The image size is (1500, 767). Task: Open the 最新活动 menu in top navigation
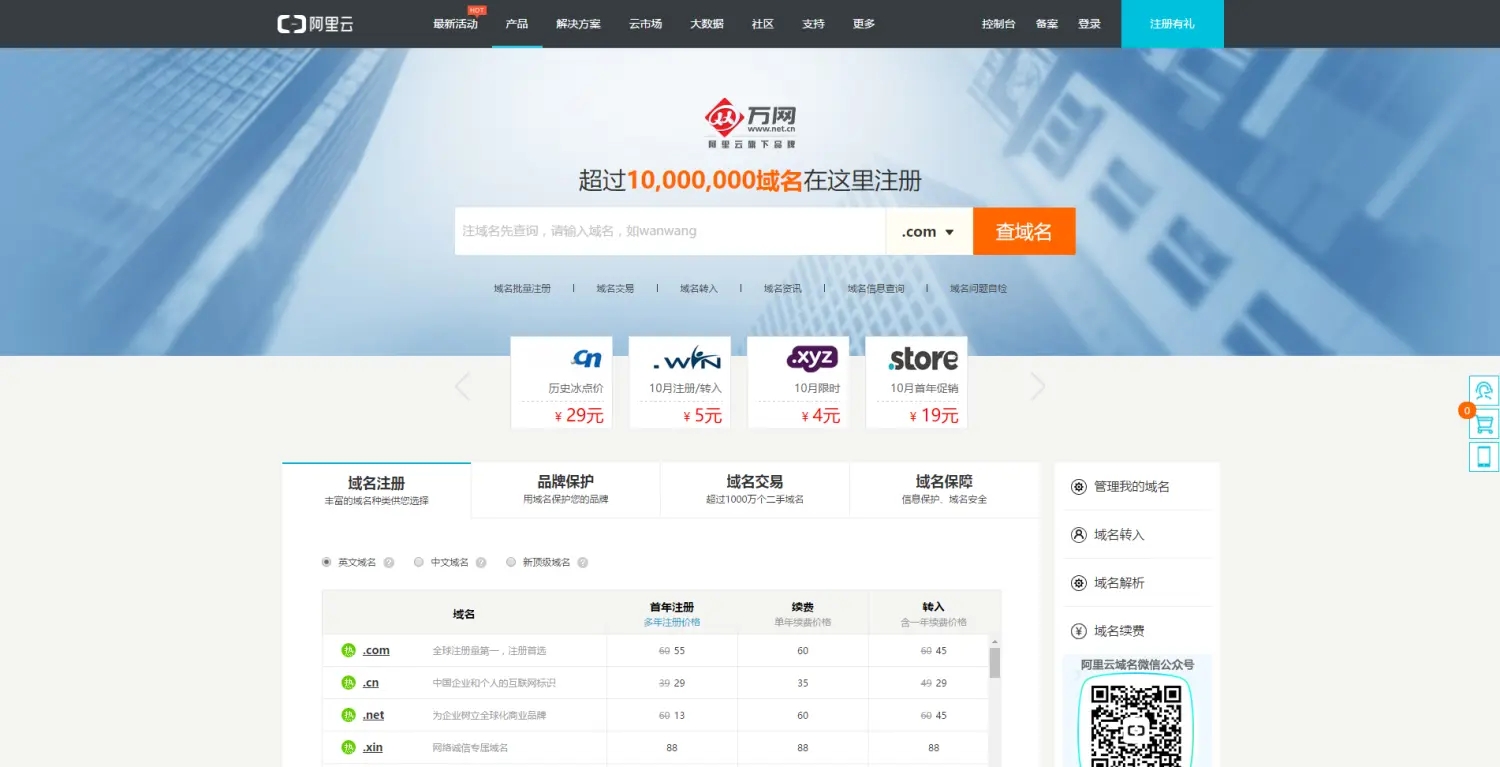point(456,24)
